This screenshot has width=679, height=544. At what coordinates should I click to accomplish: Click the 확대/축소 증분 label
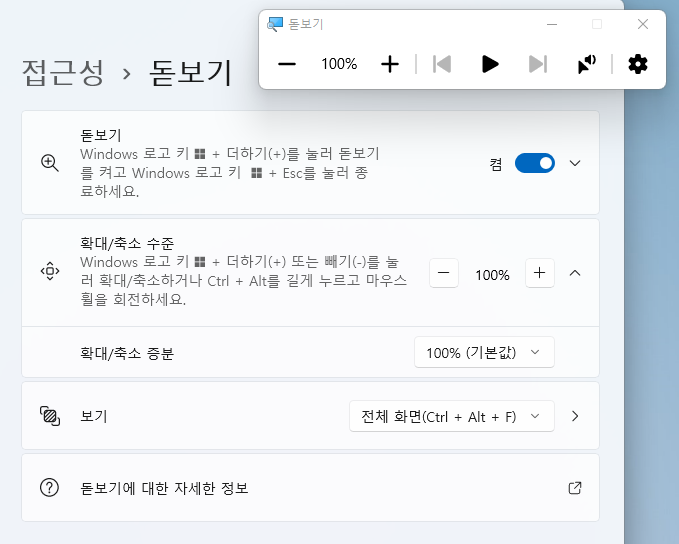click(127, 353)
